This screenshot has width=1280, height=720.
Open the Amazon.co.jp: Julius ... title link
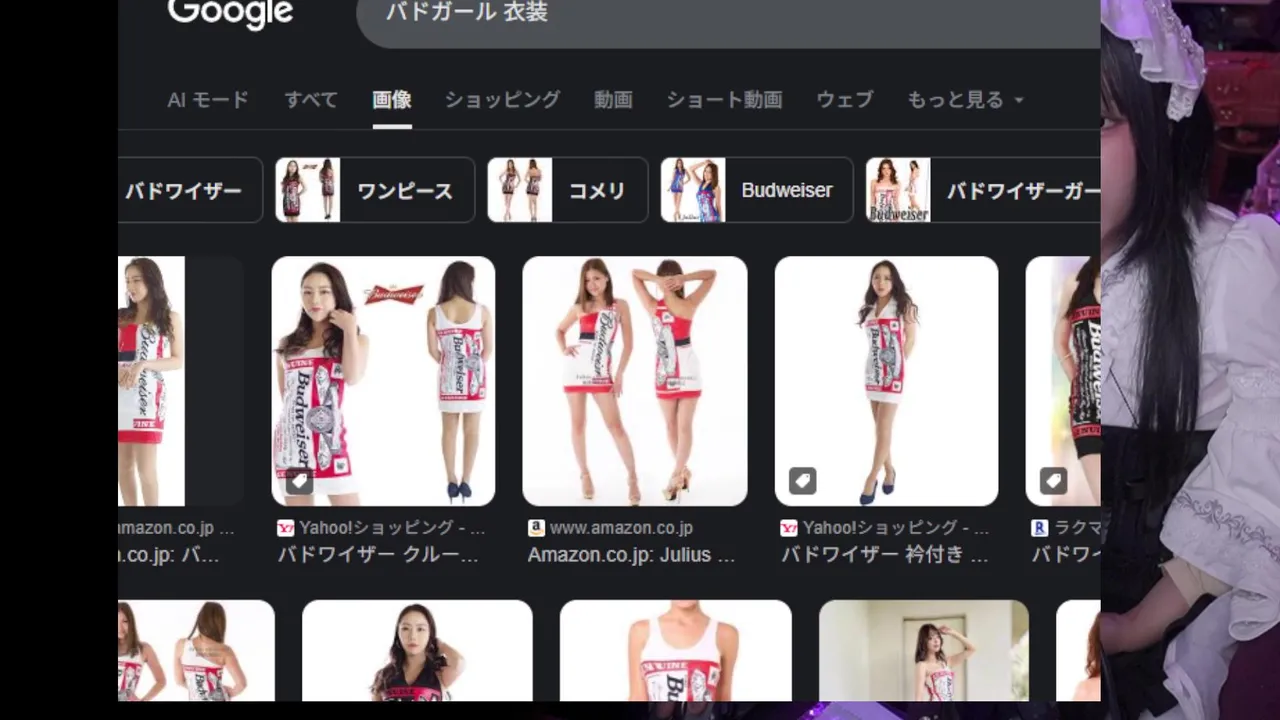pyautogui.click(x=631, y=555)
